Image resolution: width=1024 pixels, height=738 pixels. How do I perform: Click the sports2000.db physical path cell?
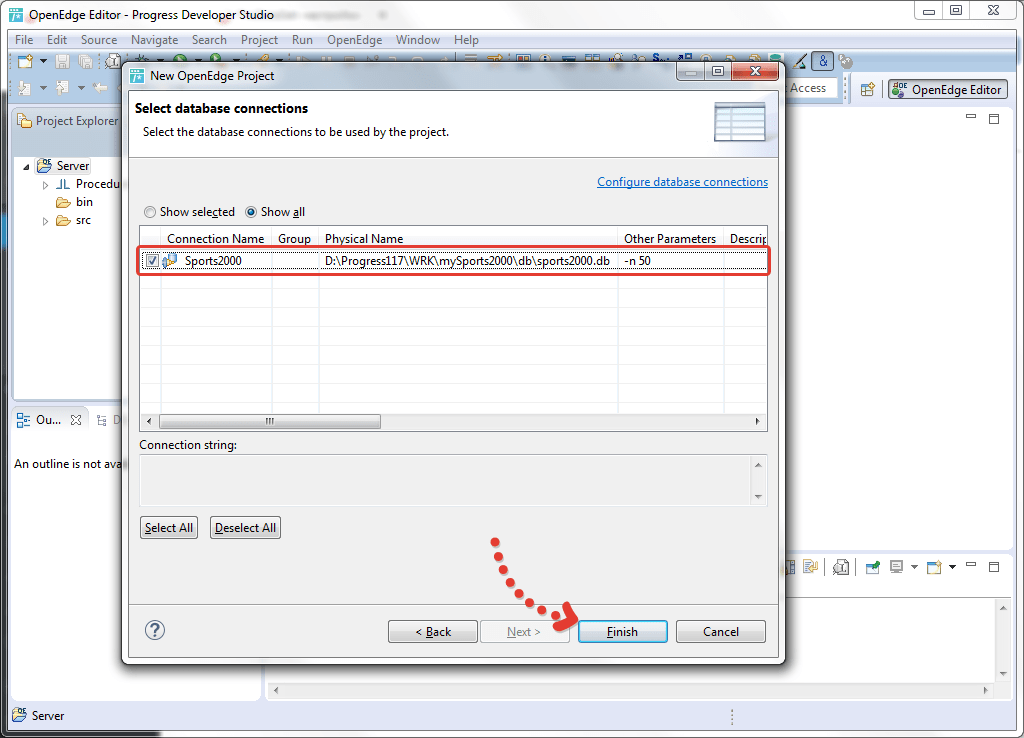[x=468, y=261]
